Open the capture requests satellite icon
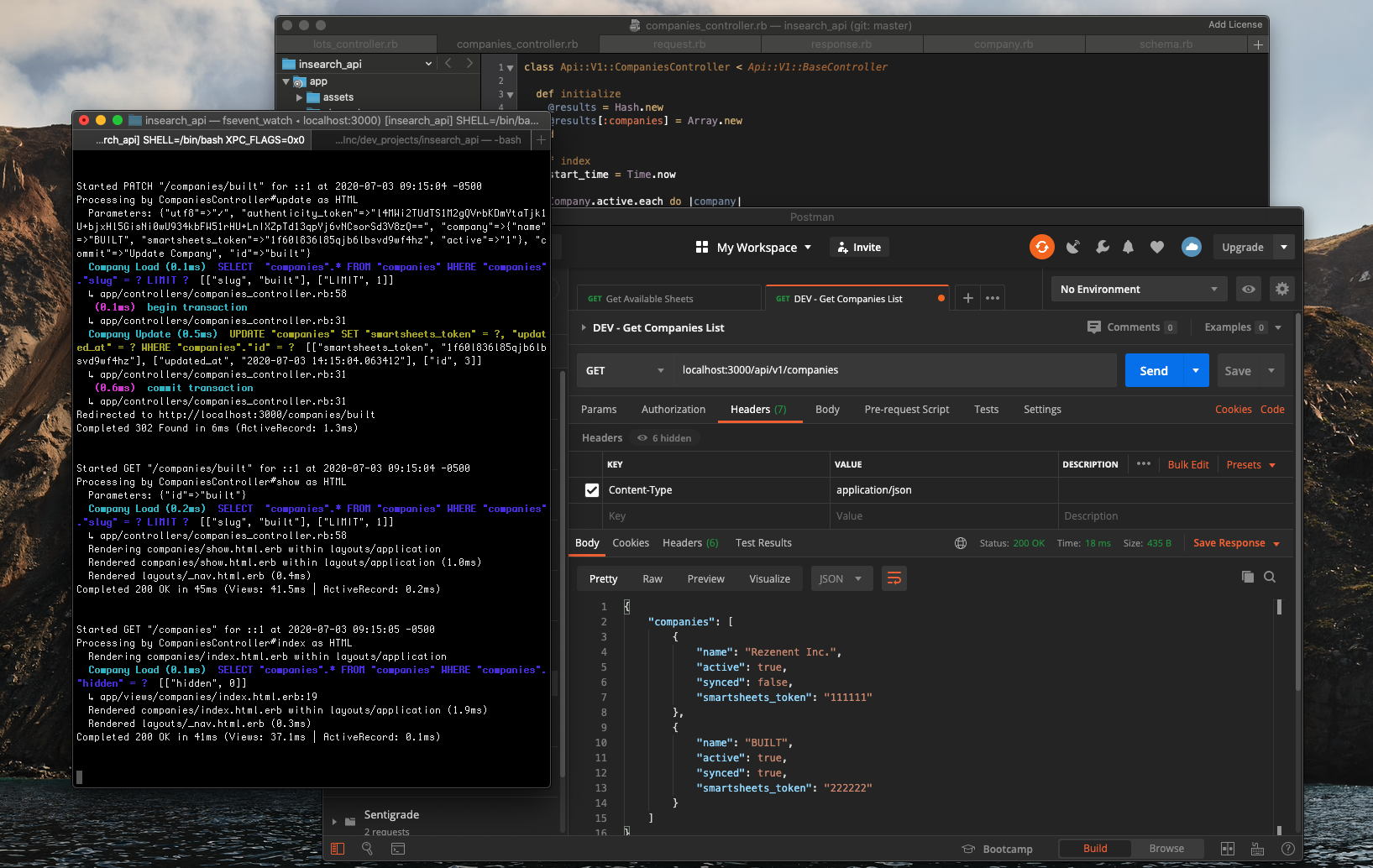 pyautogui.click(x=1072, y=247)
